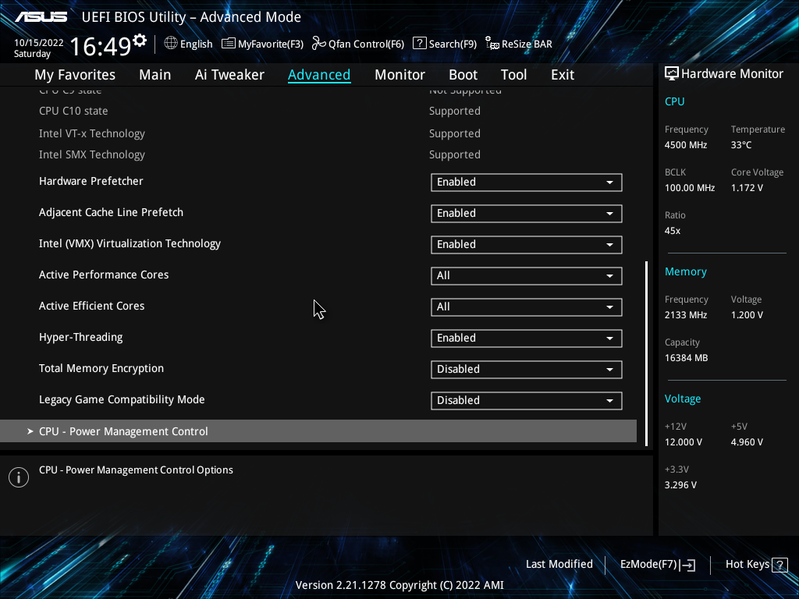The height and width of the screenshot is (599, 799).
Task: Open Intel (VMX) Virtualization Technology dropdown
Action: [526, 244]
